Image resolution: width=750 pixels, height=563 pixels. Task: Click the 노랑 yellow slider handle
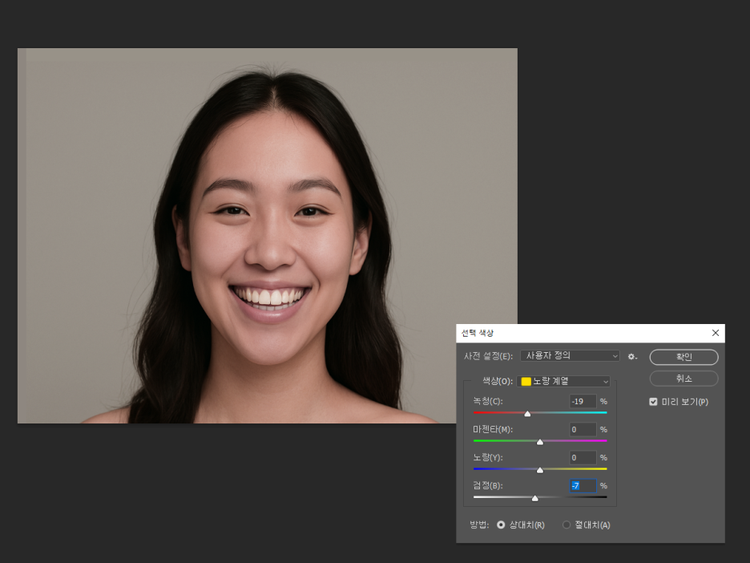point(540,469)
